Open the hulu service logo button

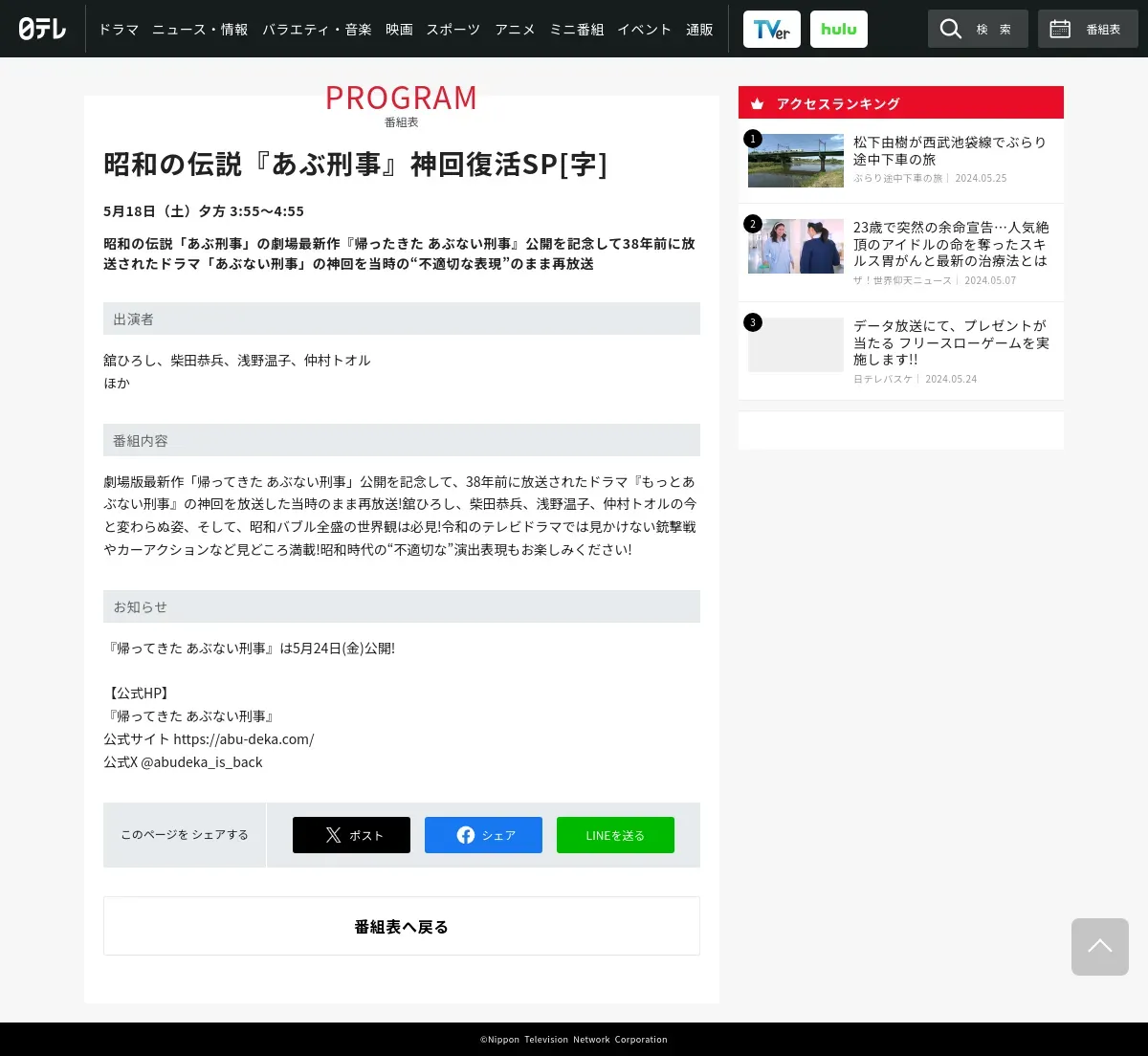[x=839, y=29]
